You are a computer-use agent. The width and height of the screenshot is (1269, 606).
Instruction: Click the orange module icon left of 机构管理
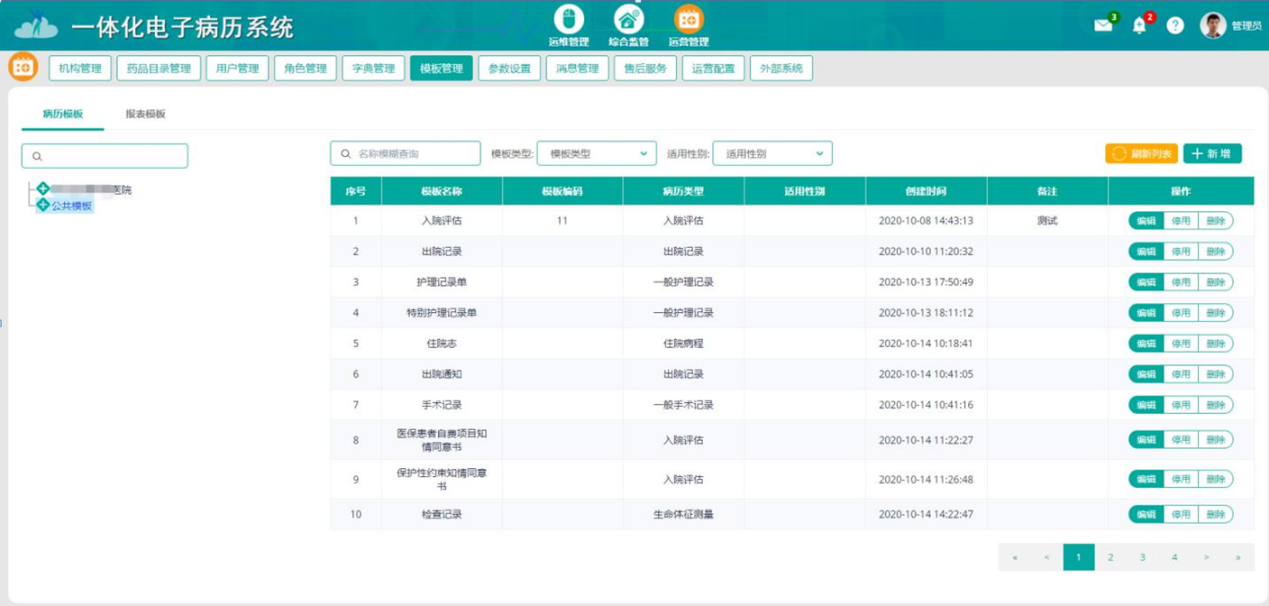(23, 67)
